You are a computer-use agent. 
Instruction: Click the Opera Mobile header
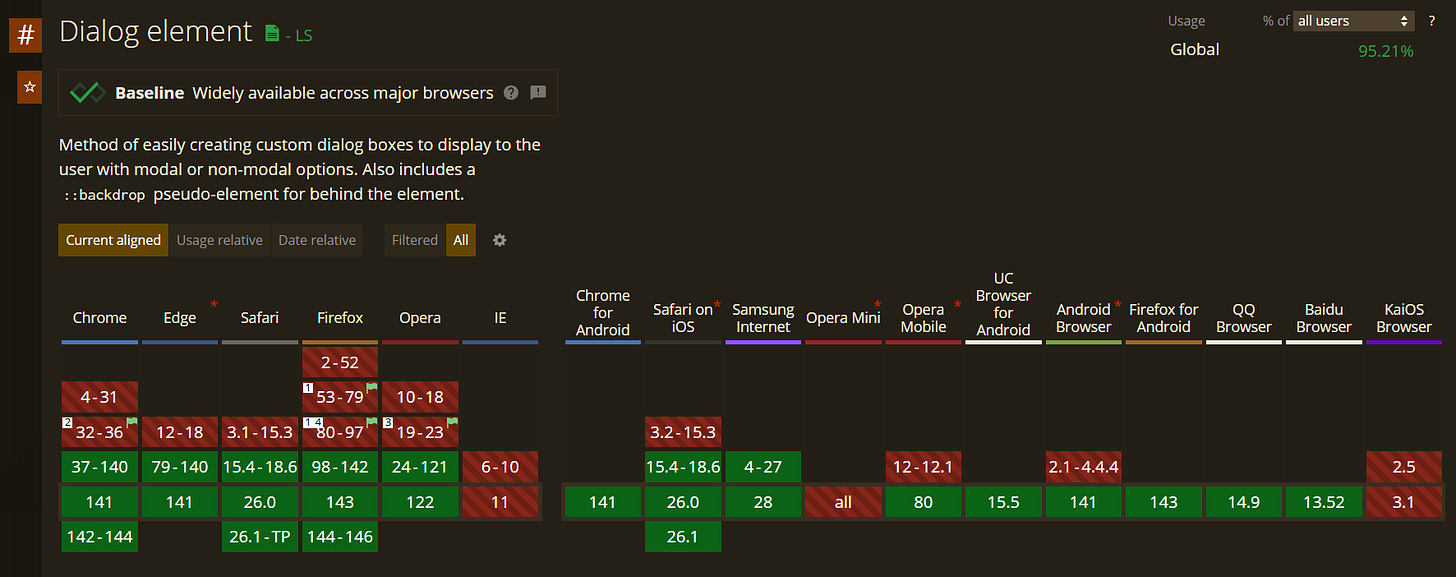(923, 318)
